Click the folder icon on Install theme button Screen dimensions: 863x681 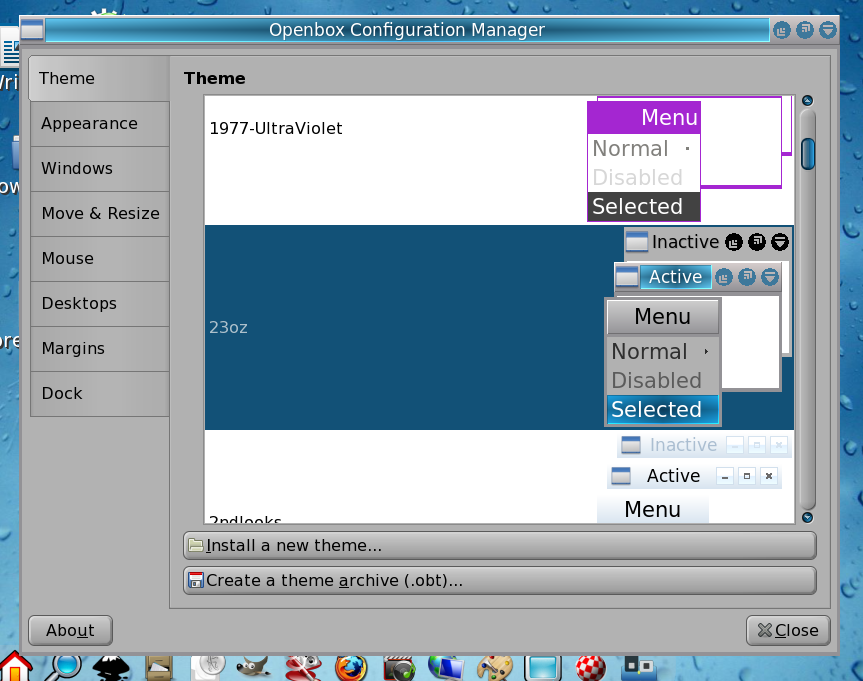point(196,546)
